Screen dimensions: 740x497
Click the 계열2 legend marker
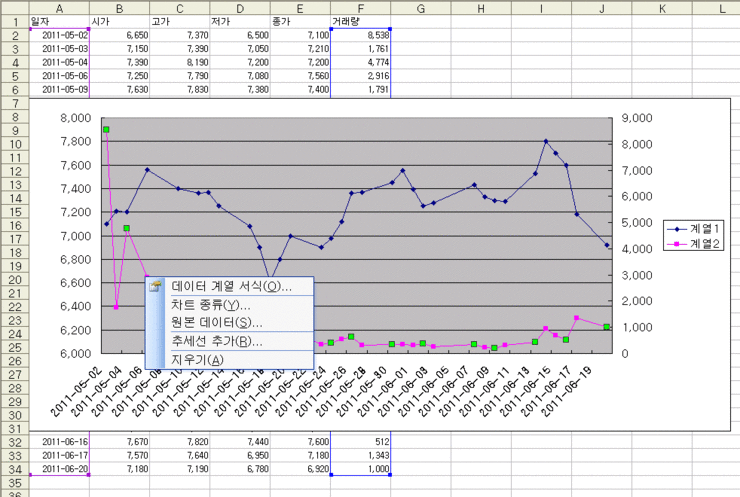click(676, 243)
